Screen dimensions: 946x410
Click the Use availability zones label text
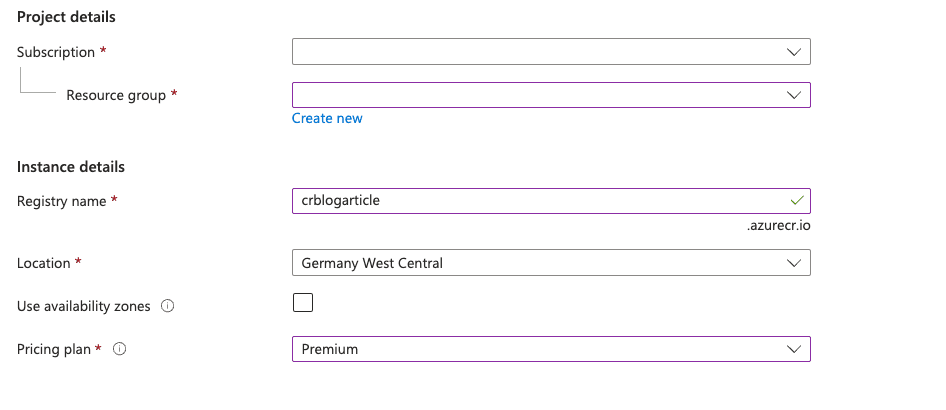[84, 306]
